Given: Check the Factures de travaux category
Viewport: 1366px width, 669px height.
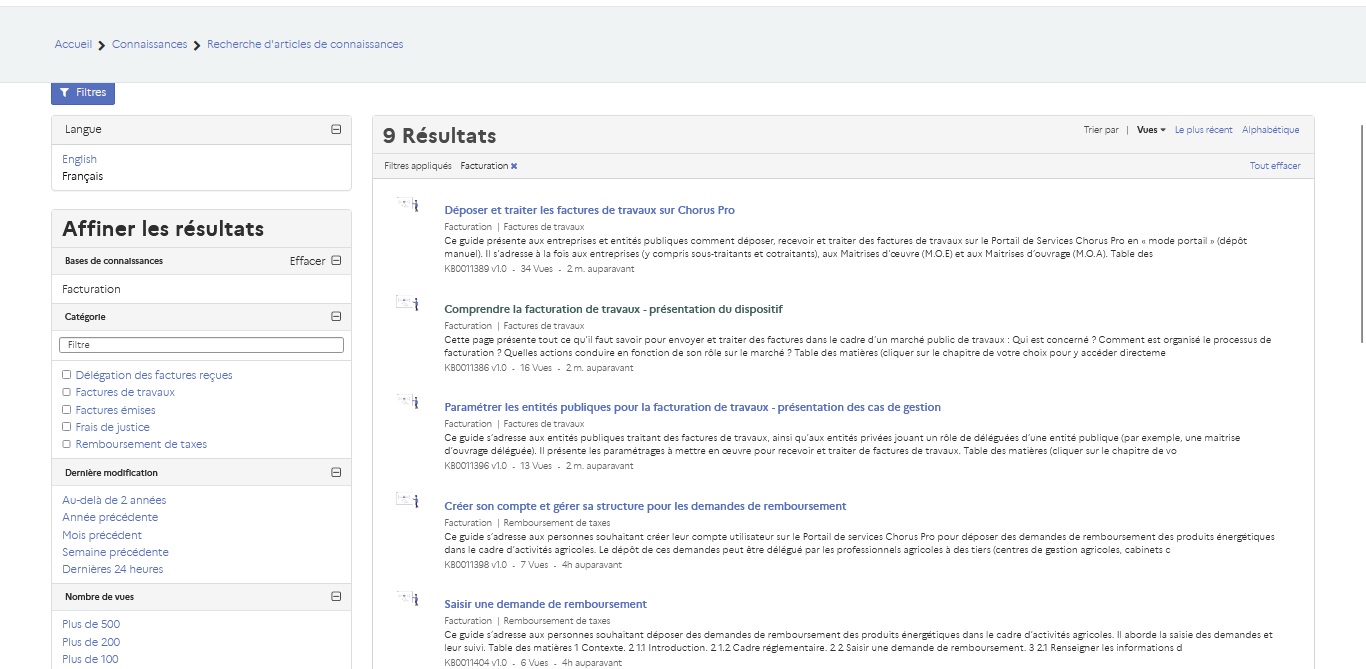Looking at the screenshot, I should 67,393.
